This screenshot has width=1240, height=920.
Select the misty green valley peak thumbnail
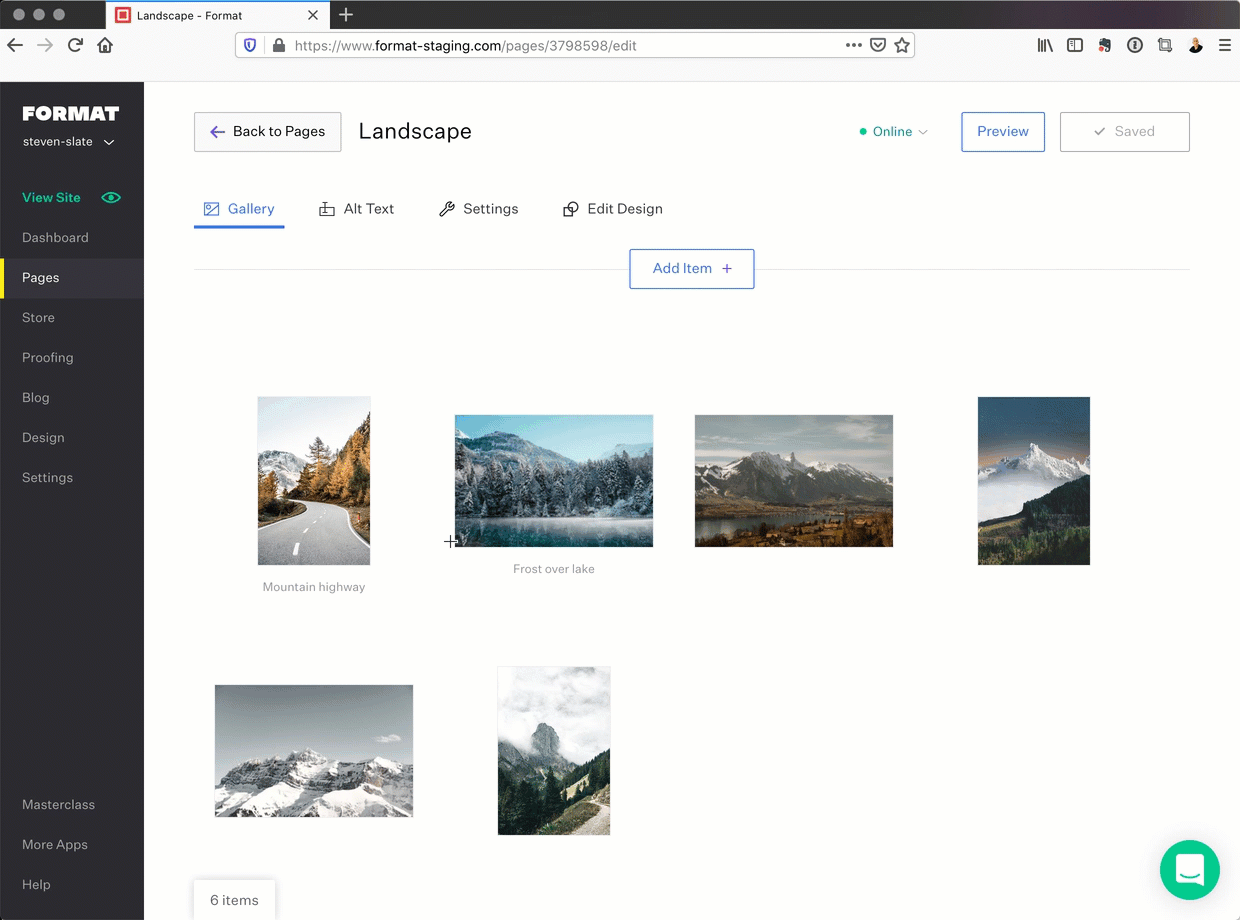pos(554,751)
